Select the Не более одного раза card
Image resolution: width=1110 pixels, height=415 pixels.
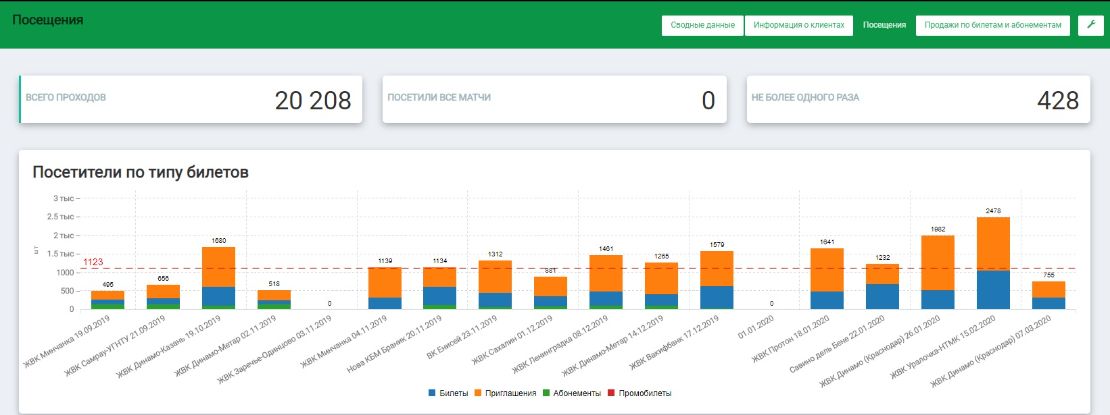coord(917,99)
